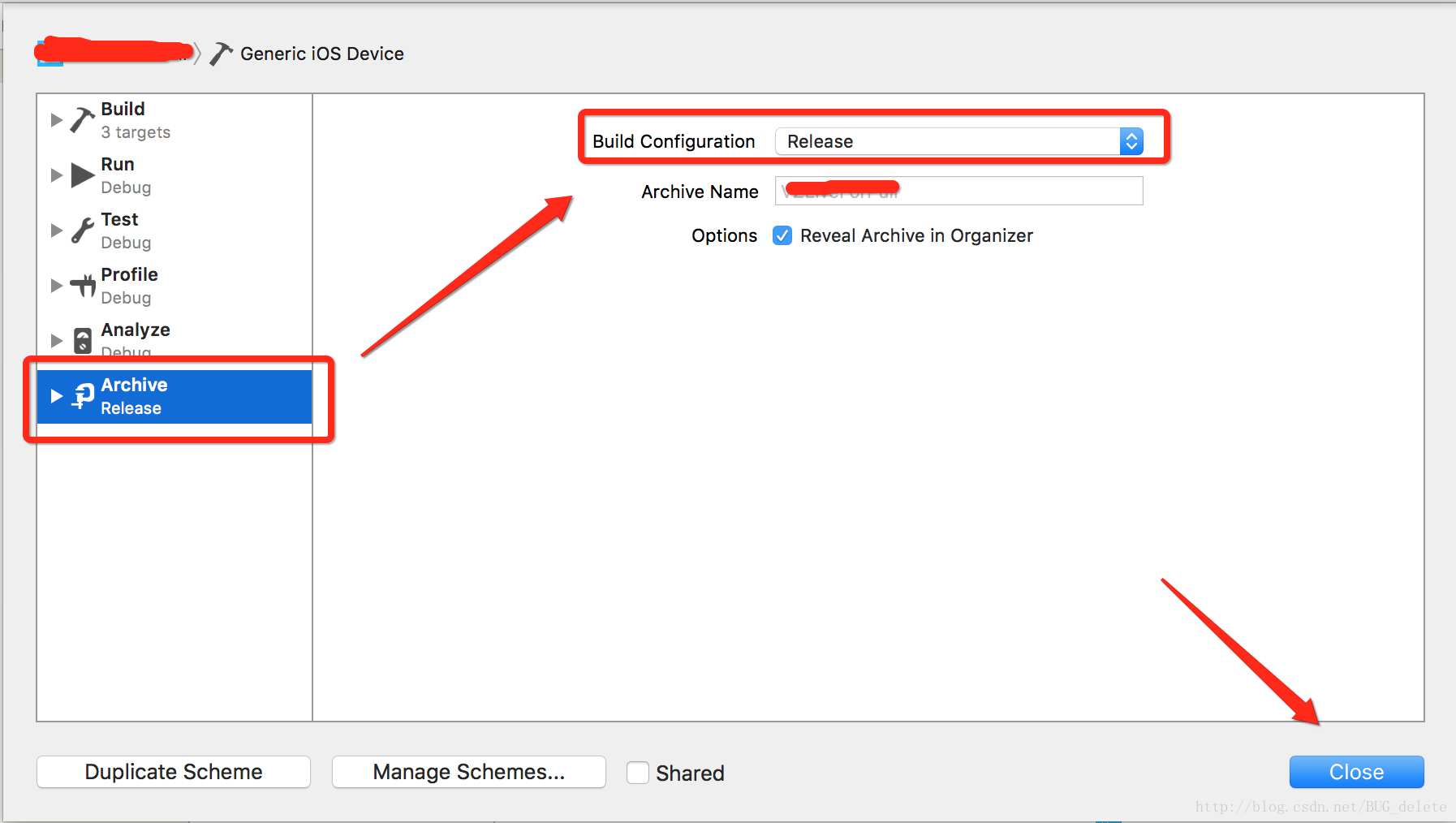Screen dimensions: 1456x823
Task: Open the Build Configuration Release dropdown
Action: [959, 141]
